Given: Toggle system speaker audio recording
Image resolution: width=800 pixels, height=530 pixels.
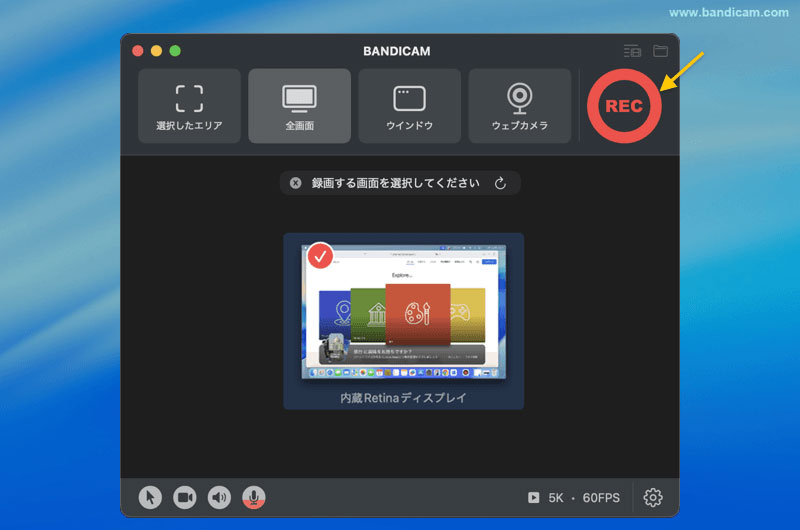Looking at the screenshot, I should click(219, 497).
